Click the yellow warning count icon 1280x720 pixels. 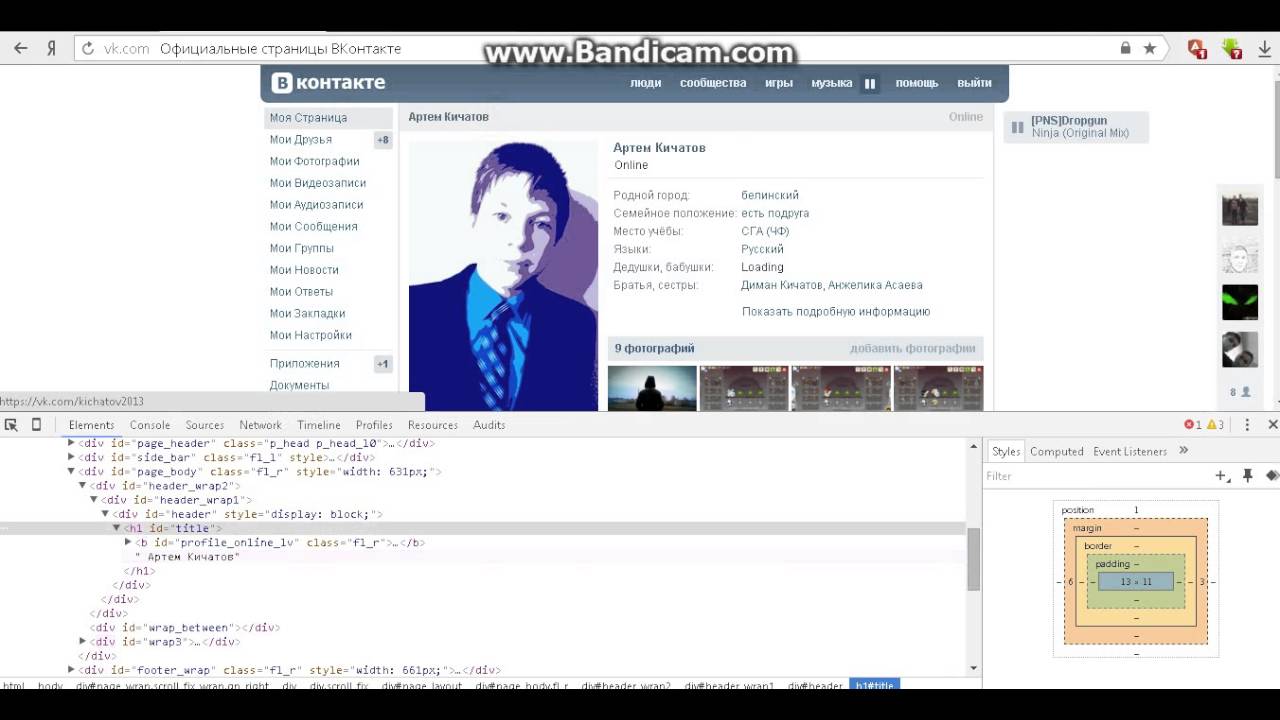click(1211, 425)
